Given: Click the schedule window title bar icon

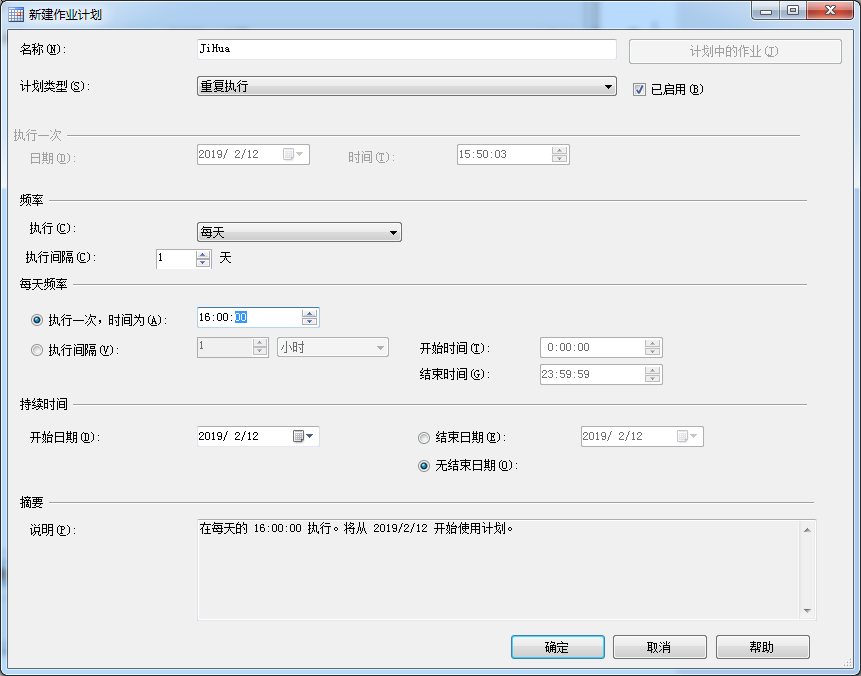Looking at the screenshot, I should (x=15, y=14).
